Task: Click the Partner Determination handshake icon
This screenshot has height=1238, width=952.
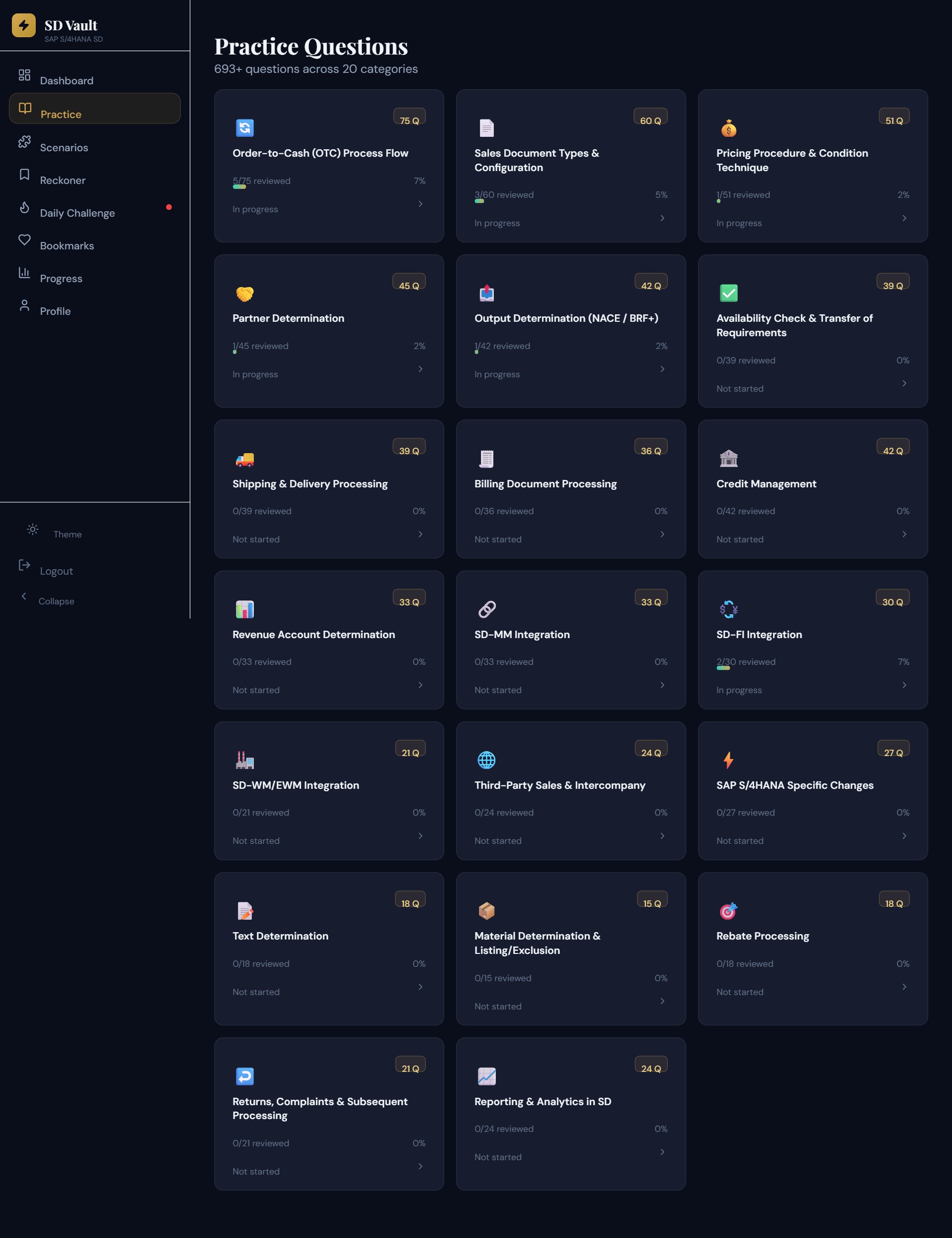Action: click(x=245, y=294)
